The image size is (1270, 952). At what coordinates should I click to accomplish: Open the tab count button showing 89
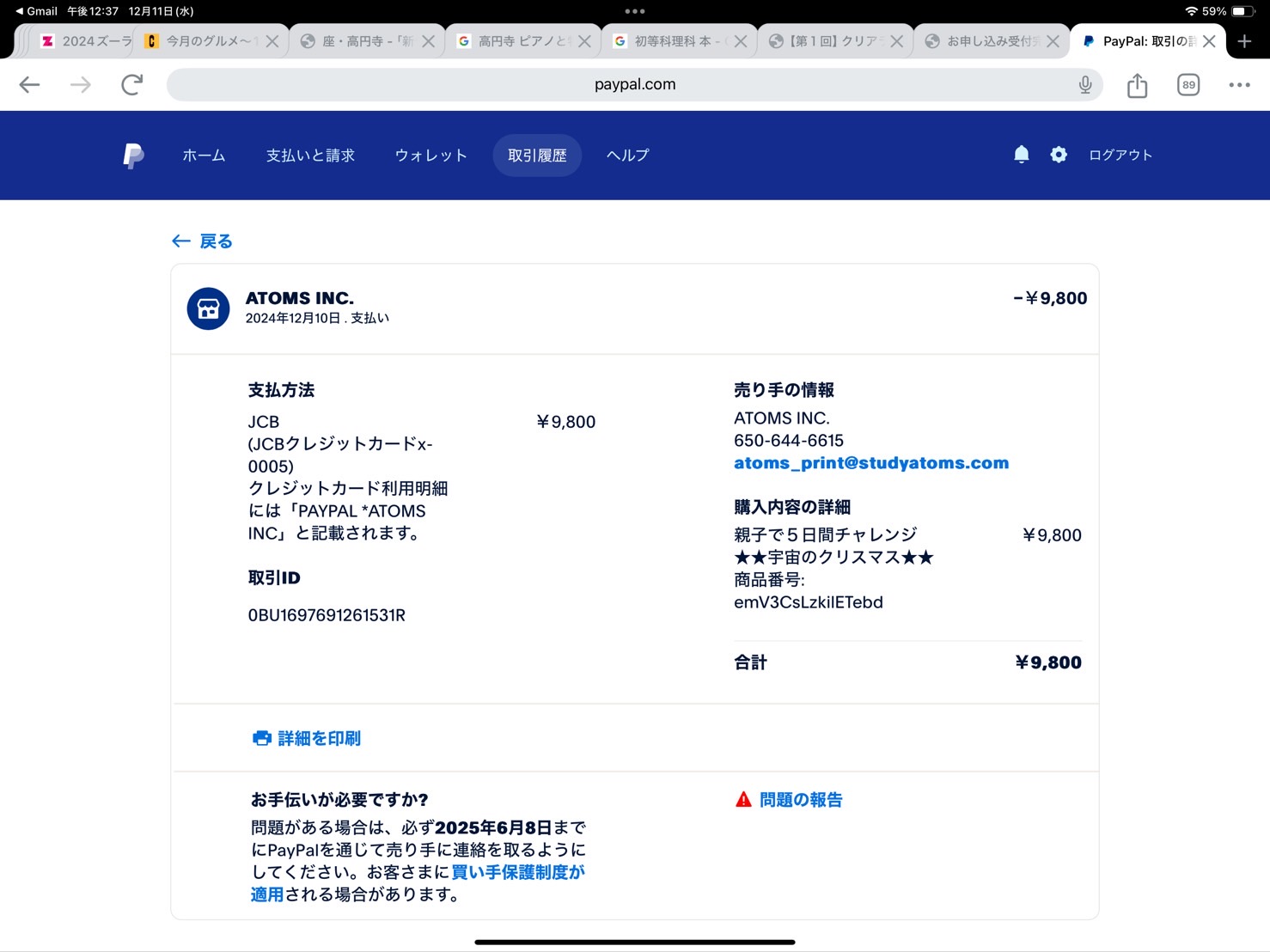pos(1188,84)
